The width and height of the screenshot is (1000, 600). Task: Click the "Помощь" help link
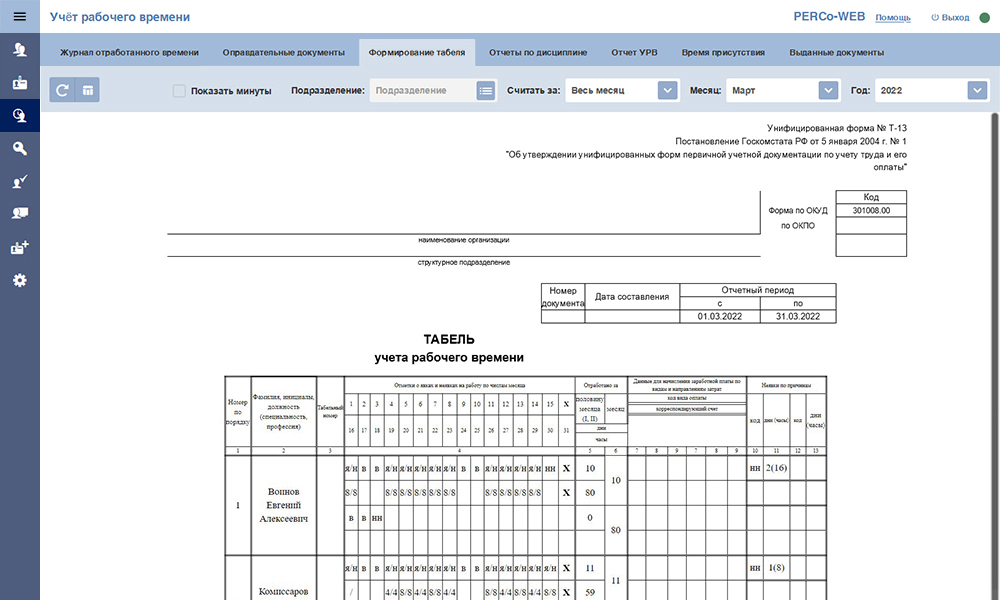pos(893,17)
